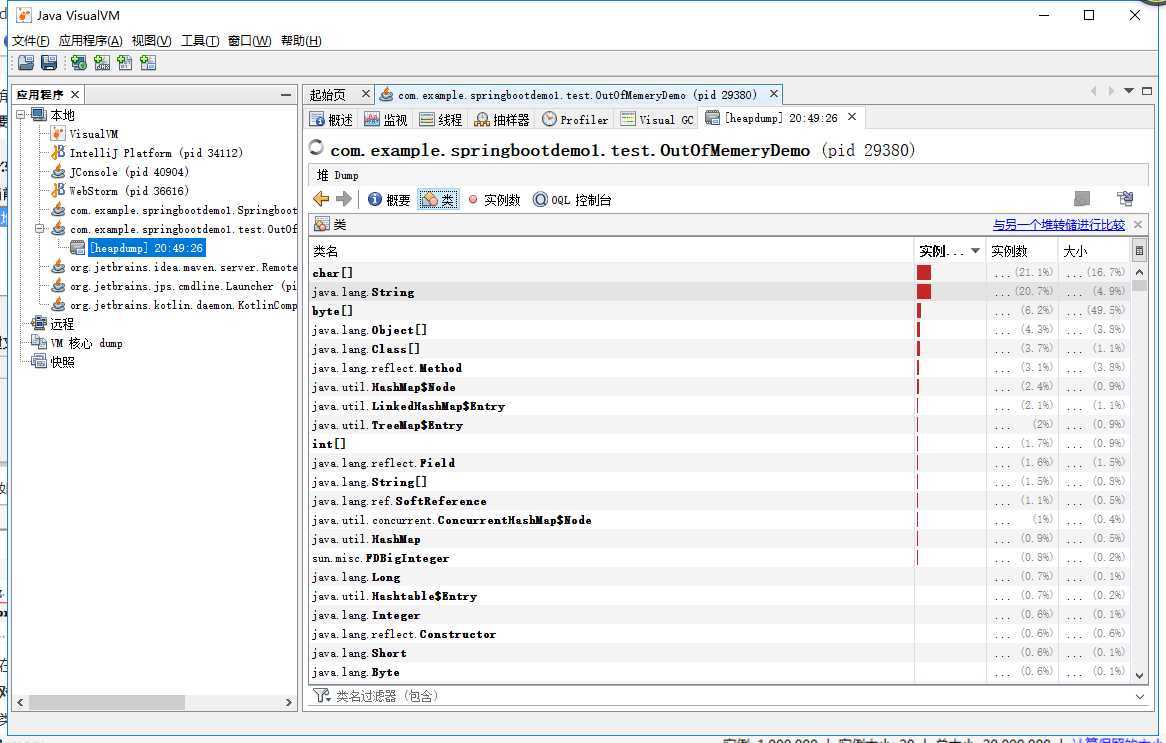1166x743 pixels.
Task: Click the 与另一个堆转储进行比较 link
Action: 1058,225
